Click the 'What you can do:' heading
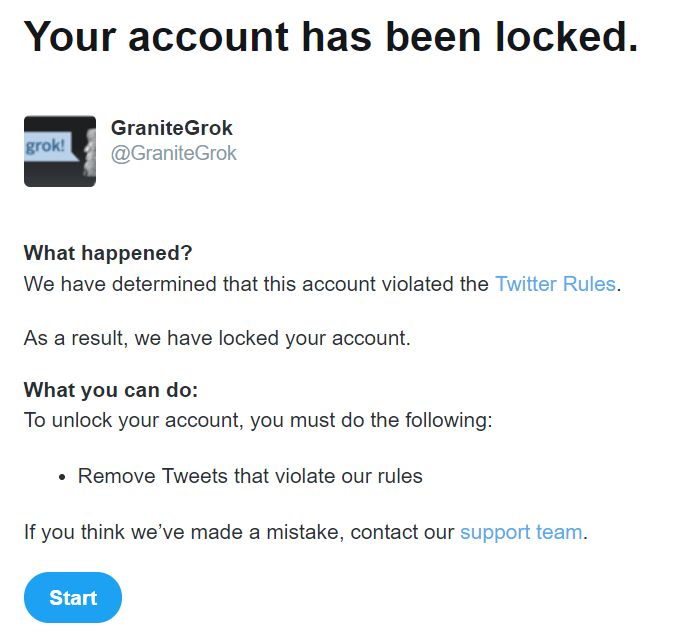 [x=111, y=390]
